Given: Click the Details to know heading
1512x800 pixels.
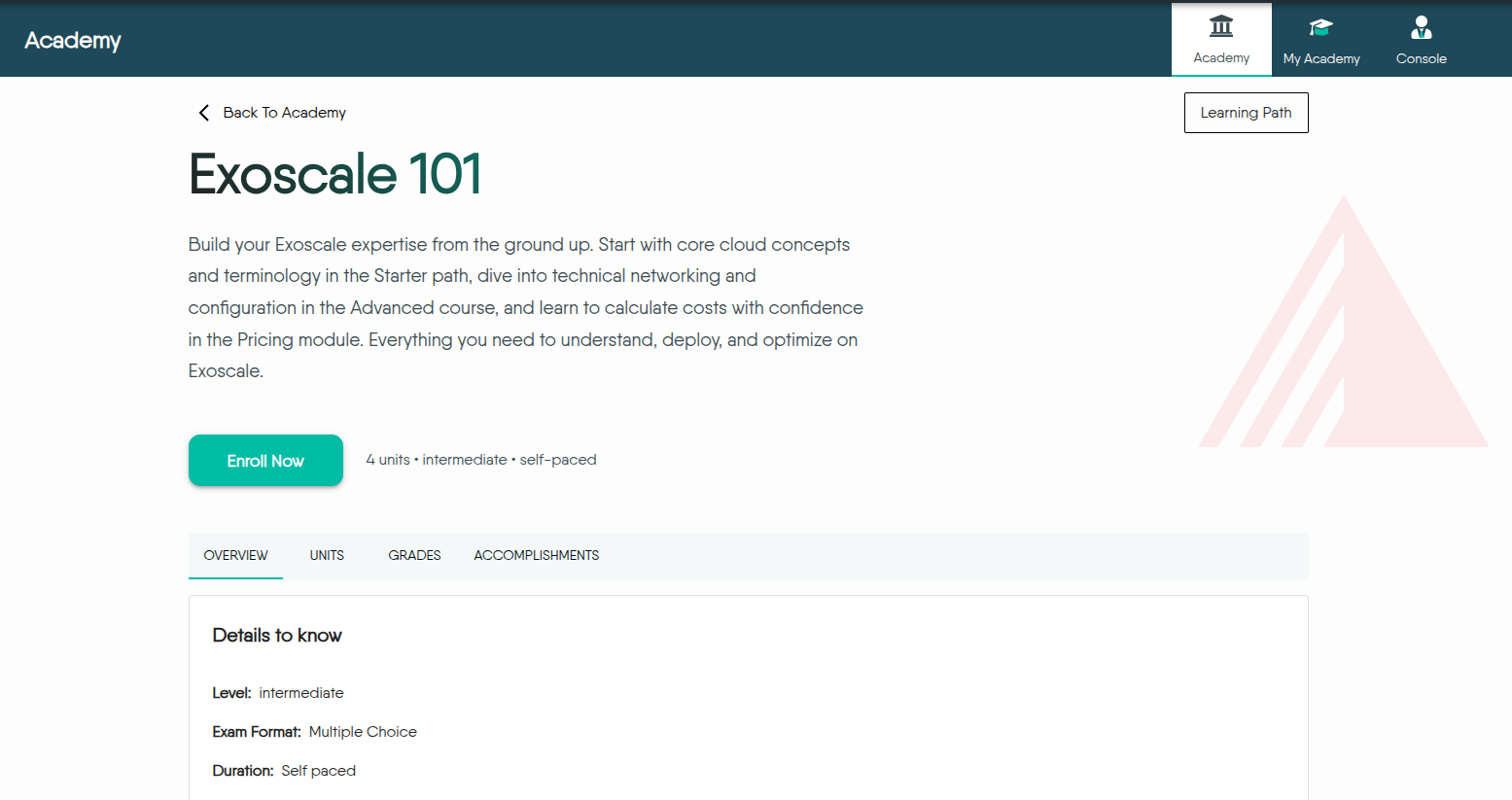Looking at the screenshot, I should (277, 636).
